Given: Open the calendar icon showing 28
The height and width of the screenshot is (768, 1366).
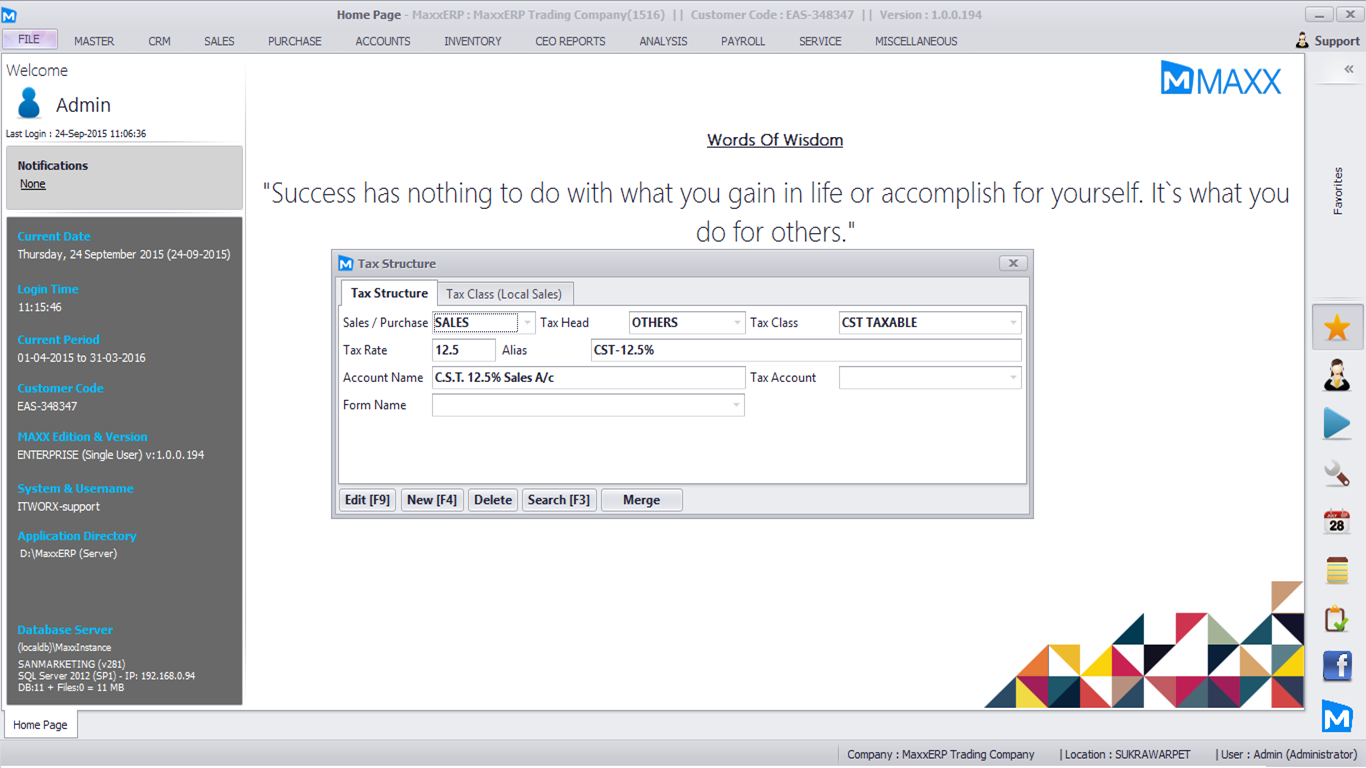Looking at the screenshot, I should [1337, 521].
